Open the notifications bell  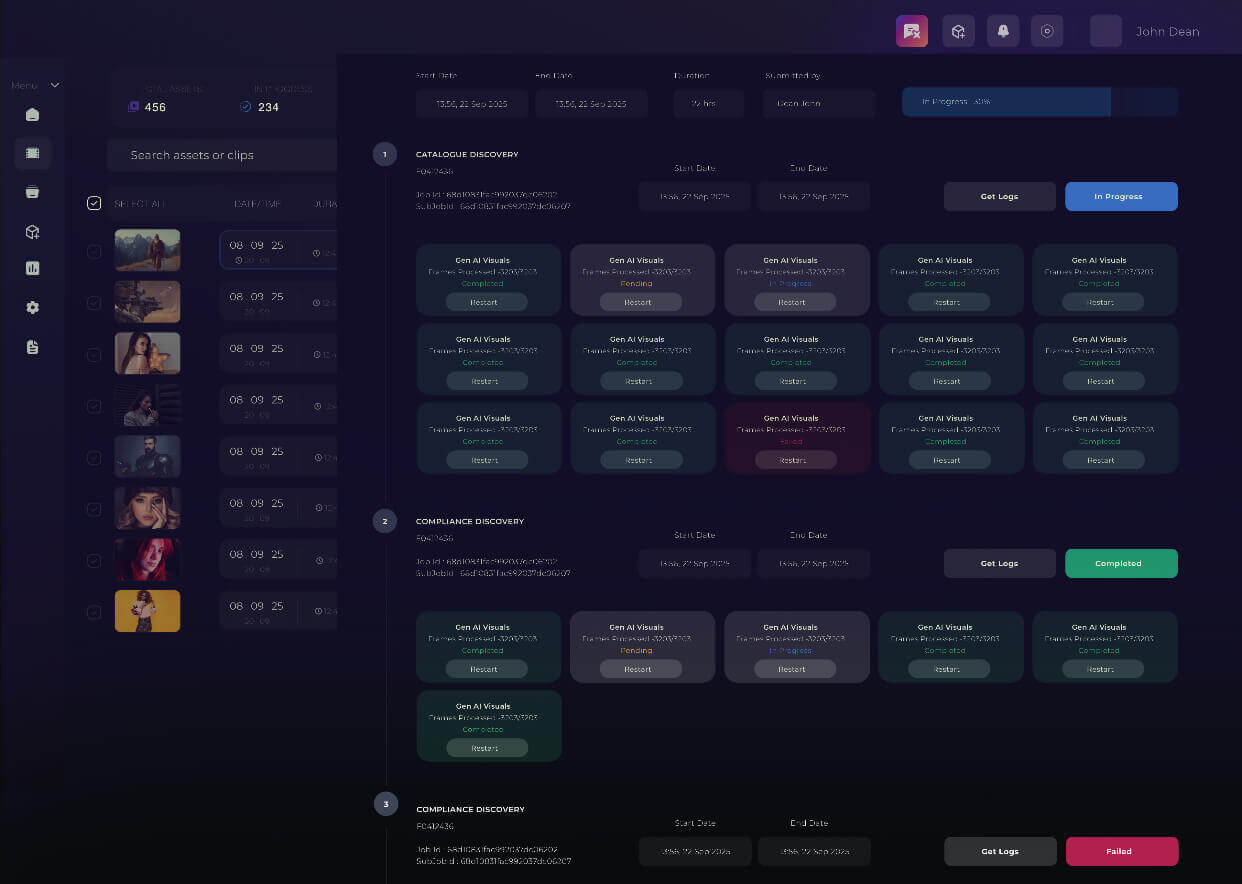(x=1003, y=31)
